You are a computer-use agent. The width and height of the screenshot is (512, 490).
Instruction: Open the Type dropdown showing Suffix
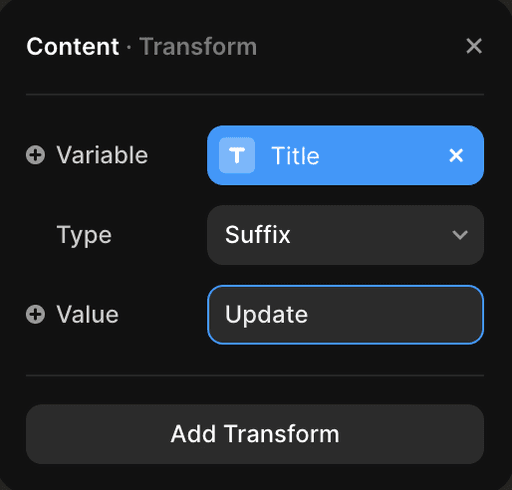[345, 235]
